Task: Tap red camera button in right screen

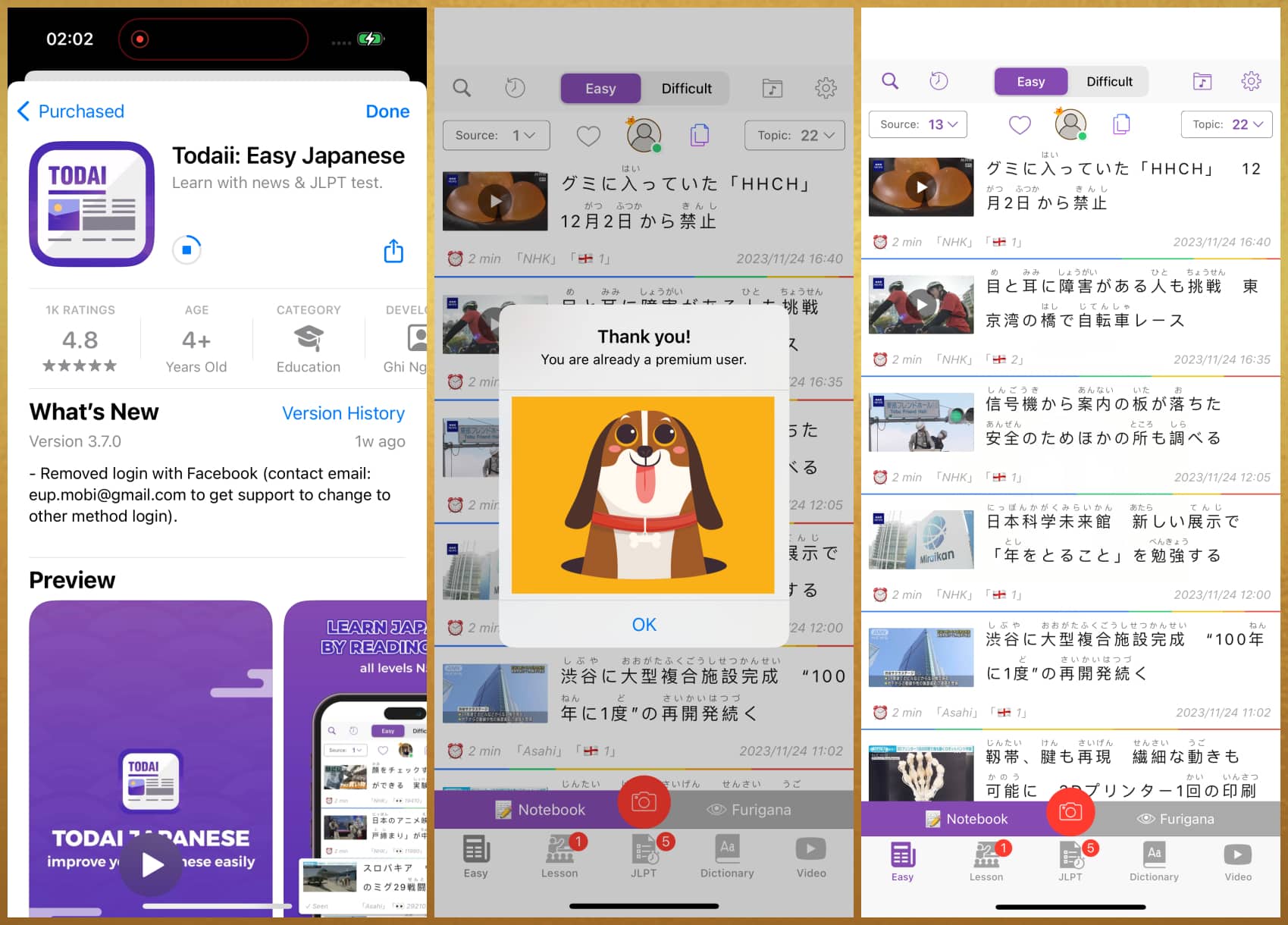Action: point(1070,812)
